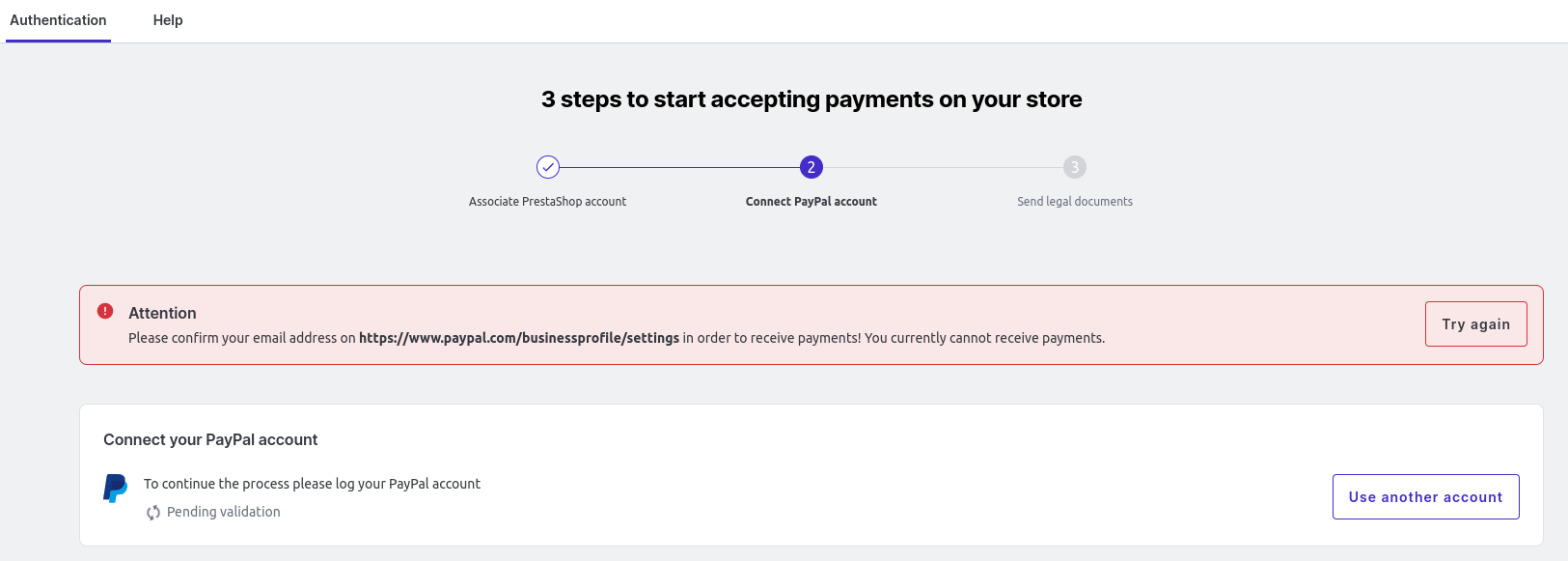Click the 3 steps page heading
Image resolution: width=1568 pixels, height=561 pixels.
tap(812, 99)
